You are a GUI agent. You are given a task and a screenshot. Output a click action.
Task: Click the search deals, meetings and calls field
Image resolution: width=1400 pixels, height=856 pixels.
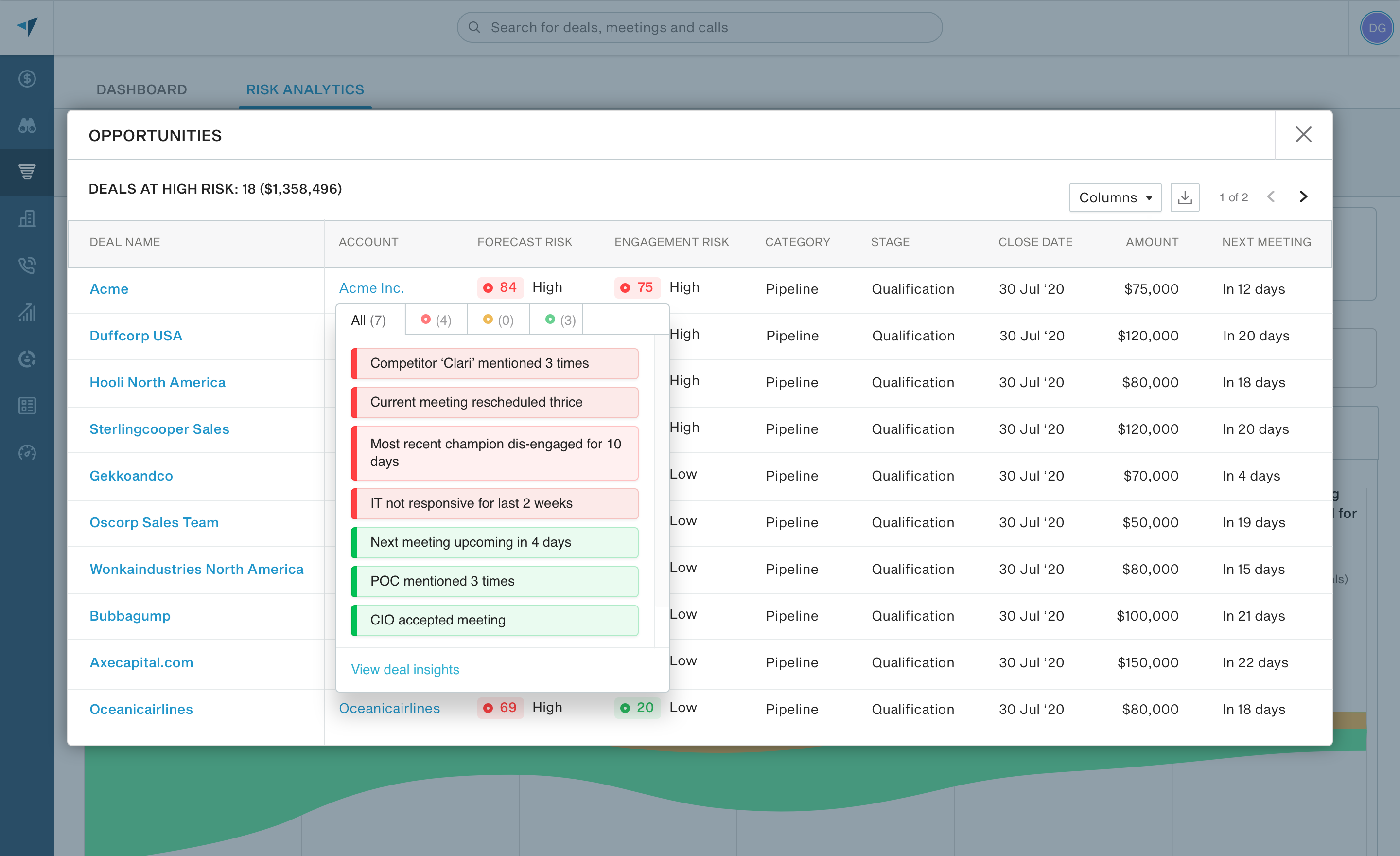pyautogui.click(x=700, y=27)
